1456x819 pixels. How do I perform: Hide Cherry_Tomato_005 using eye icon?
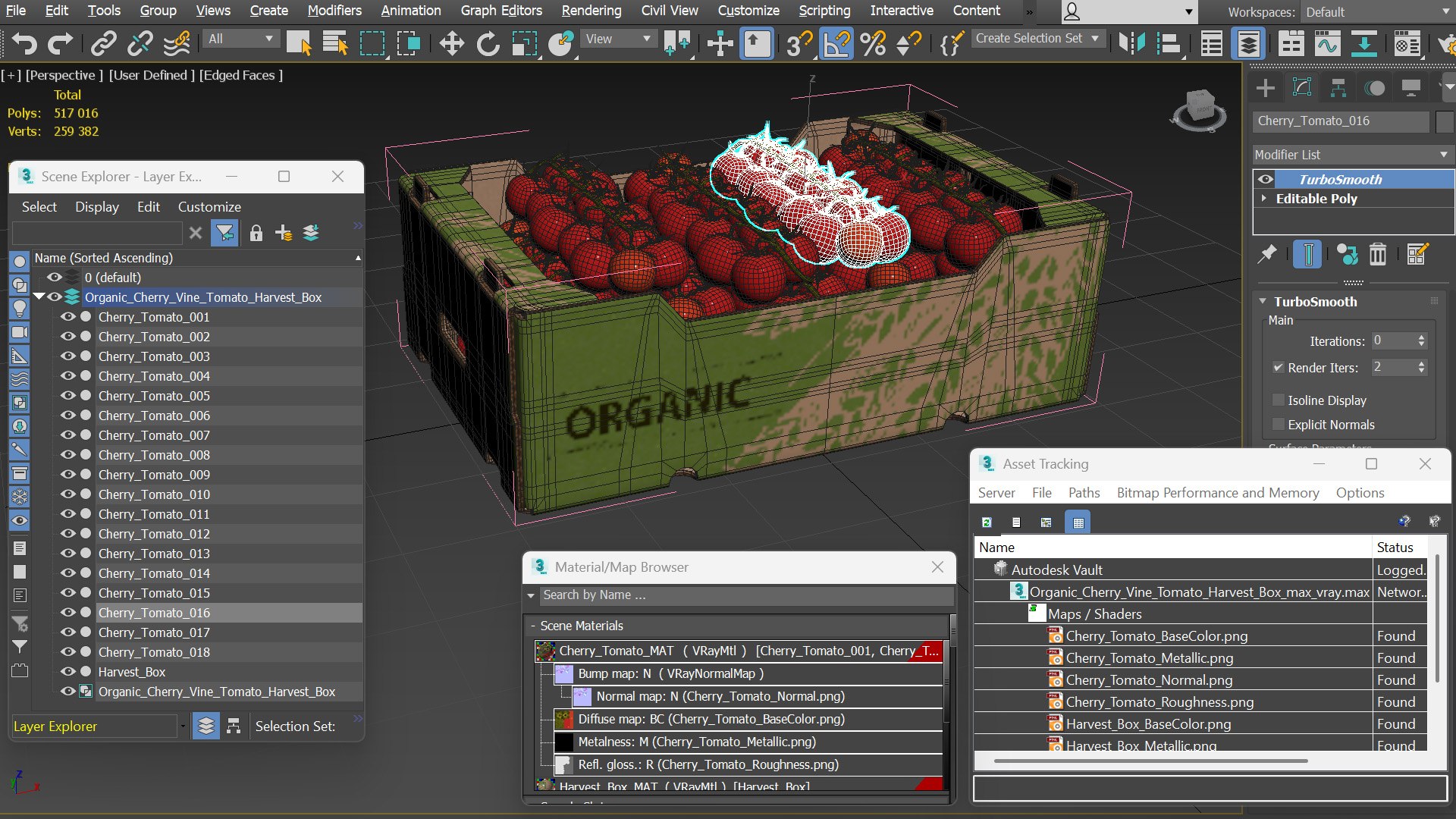[68, 395]
